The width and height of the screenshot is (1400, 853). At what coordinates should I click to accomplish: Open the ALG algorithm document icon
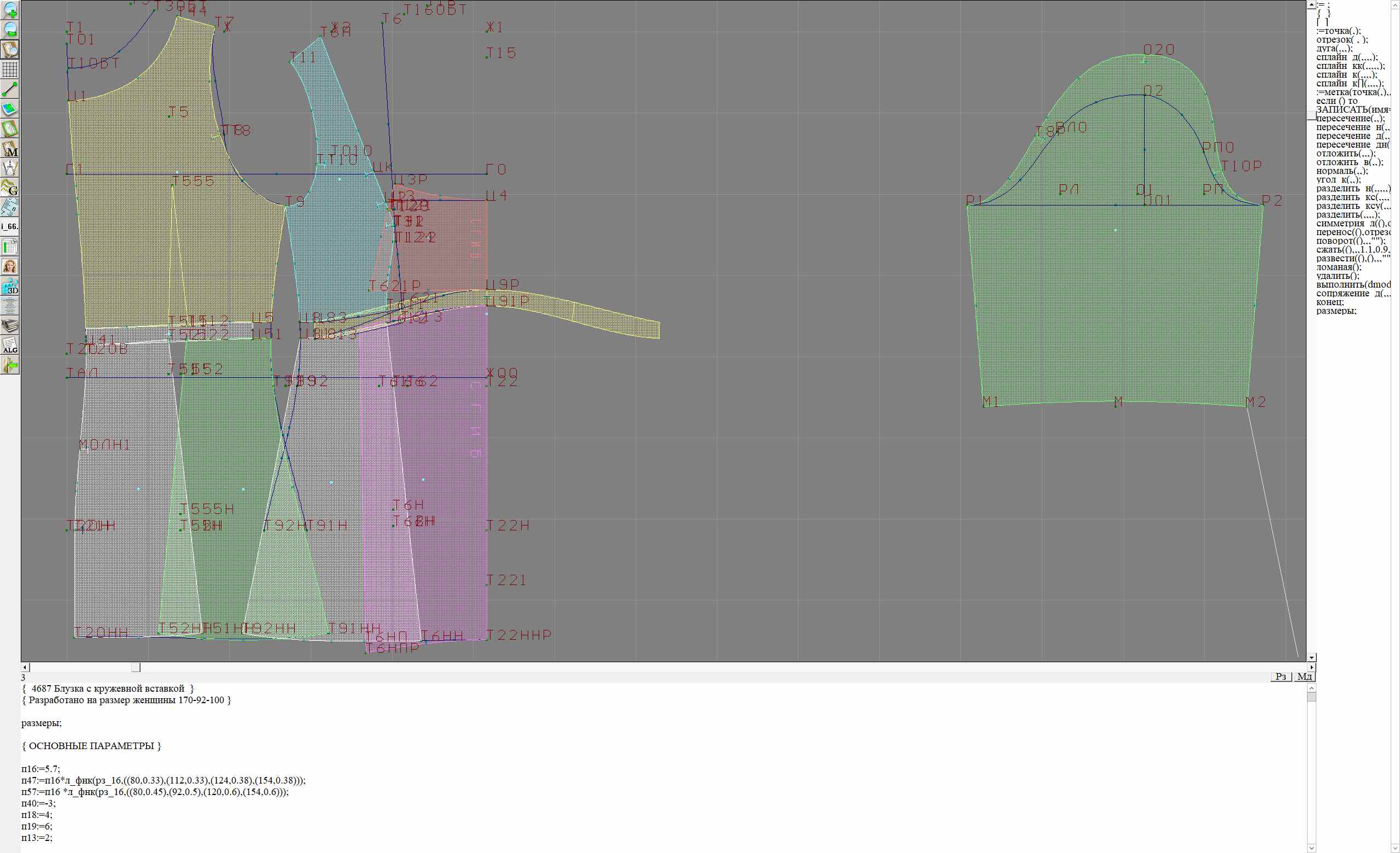(10, 345)
